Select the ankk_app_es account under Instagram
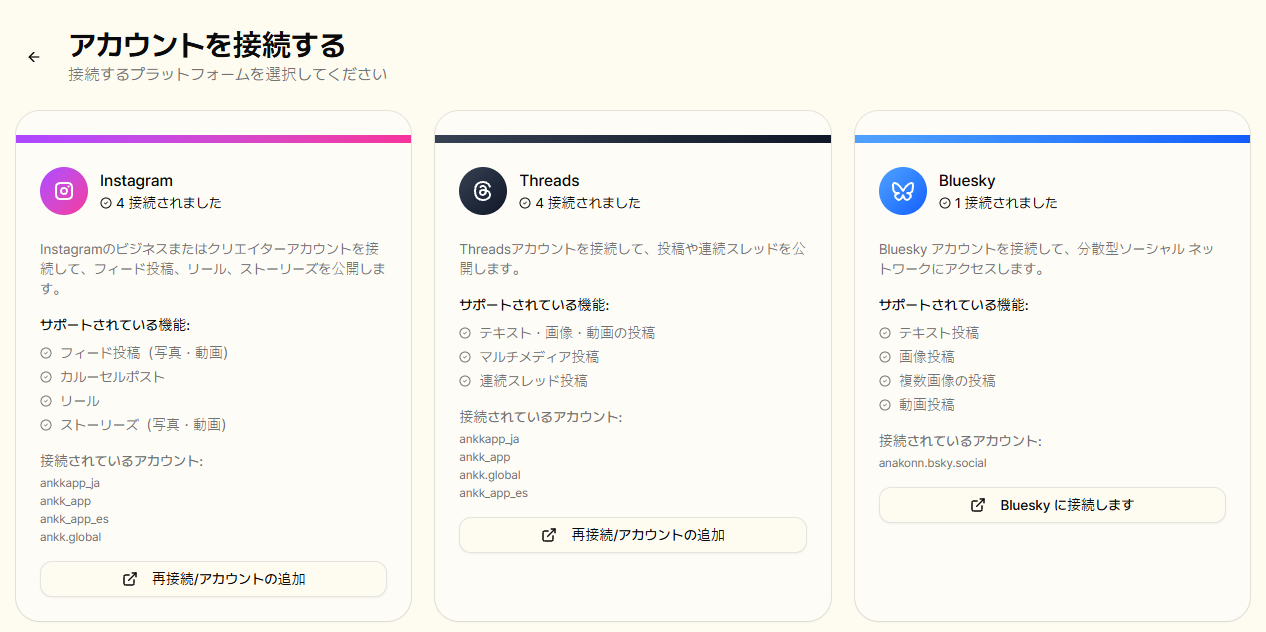 click(x=75, y=519)
